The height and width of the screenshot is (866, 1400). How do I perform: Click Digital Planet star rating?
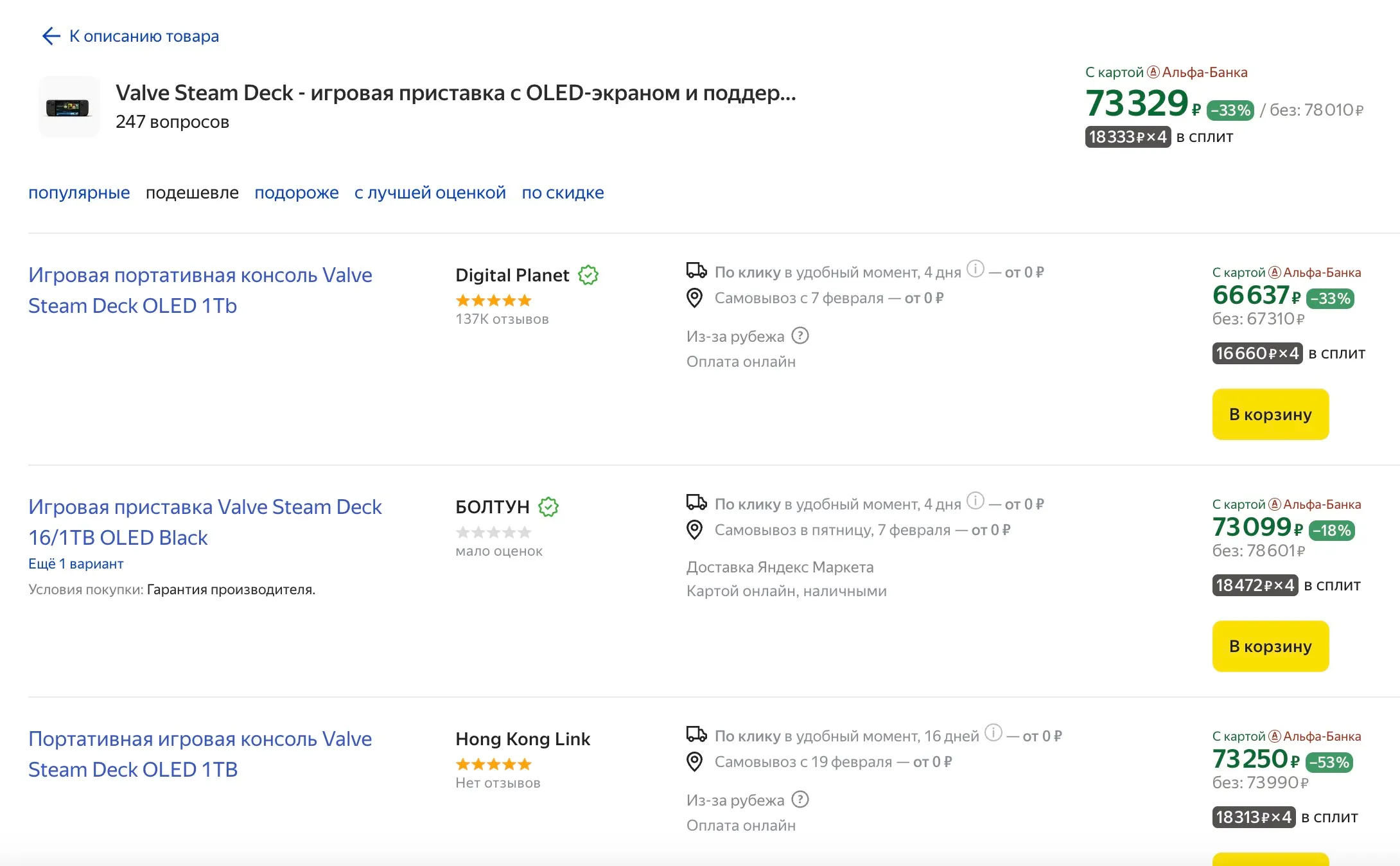pyautogui.click(x=493, y=301)
